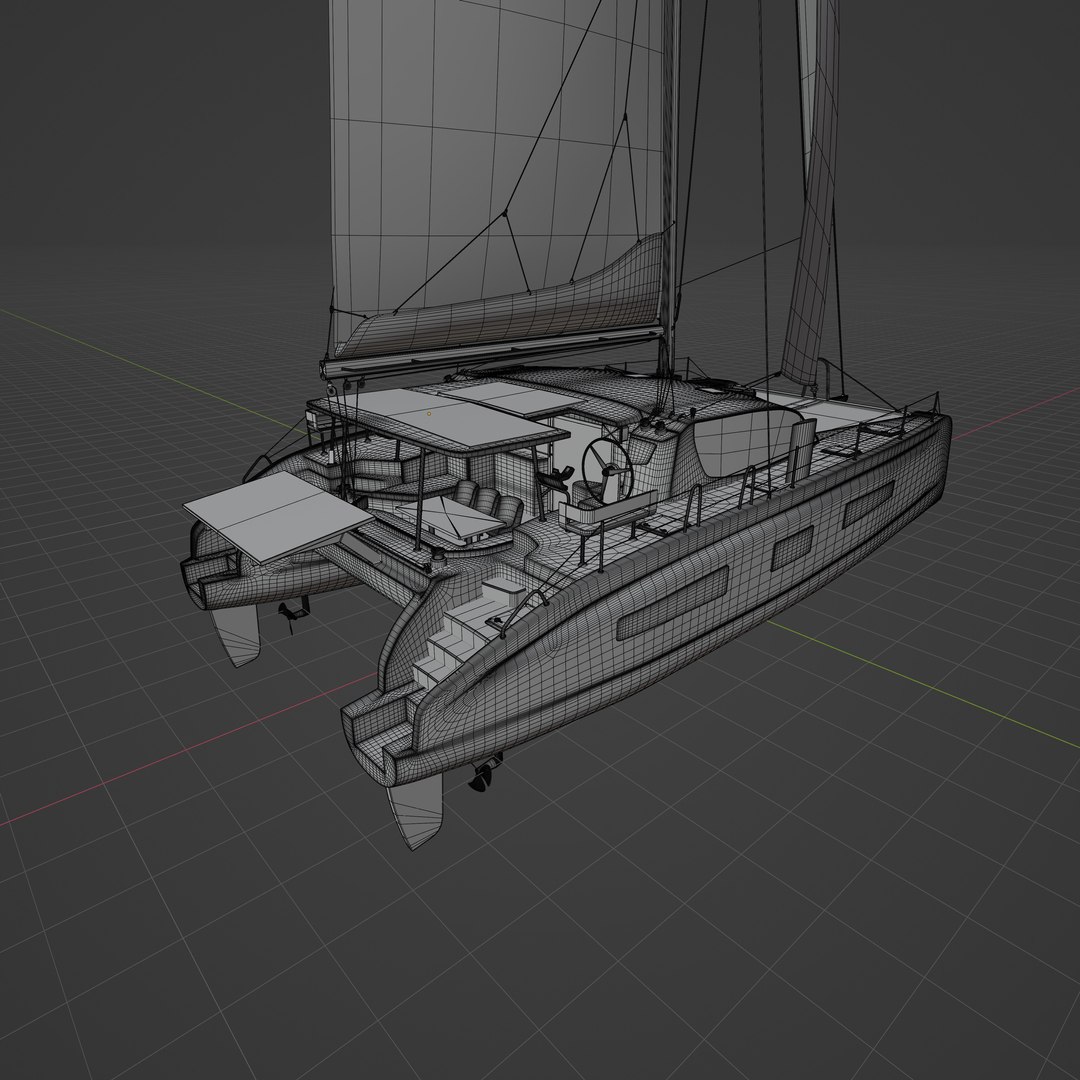Image resolution: width=1080 pixels, height=1080 pixels.
Task: Select the cockpit table under the hardtop
Action: 450,518
